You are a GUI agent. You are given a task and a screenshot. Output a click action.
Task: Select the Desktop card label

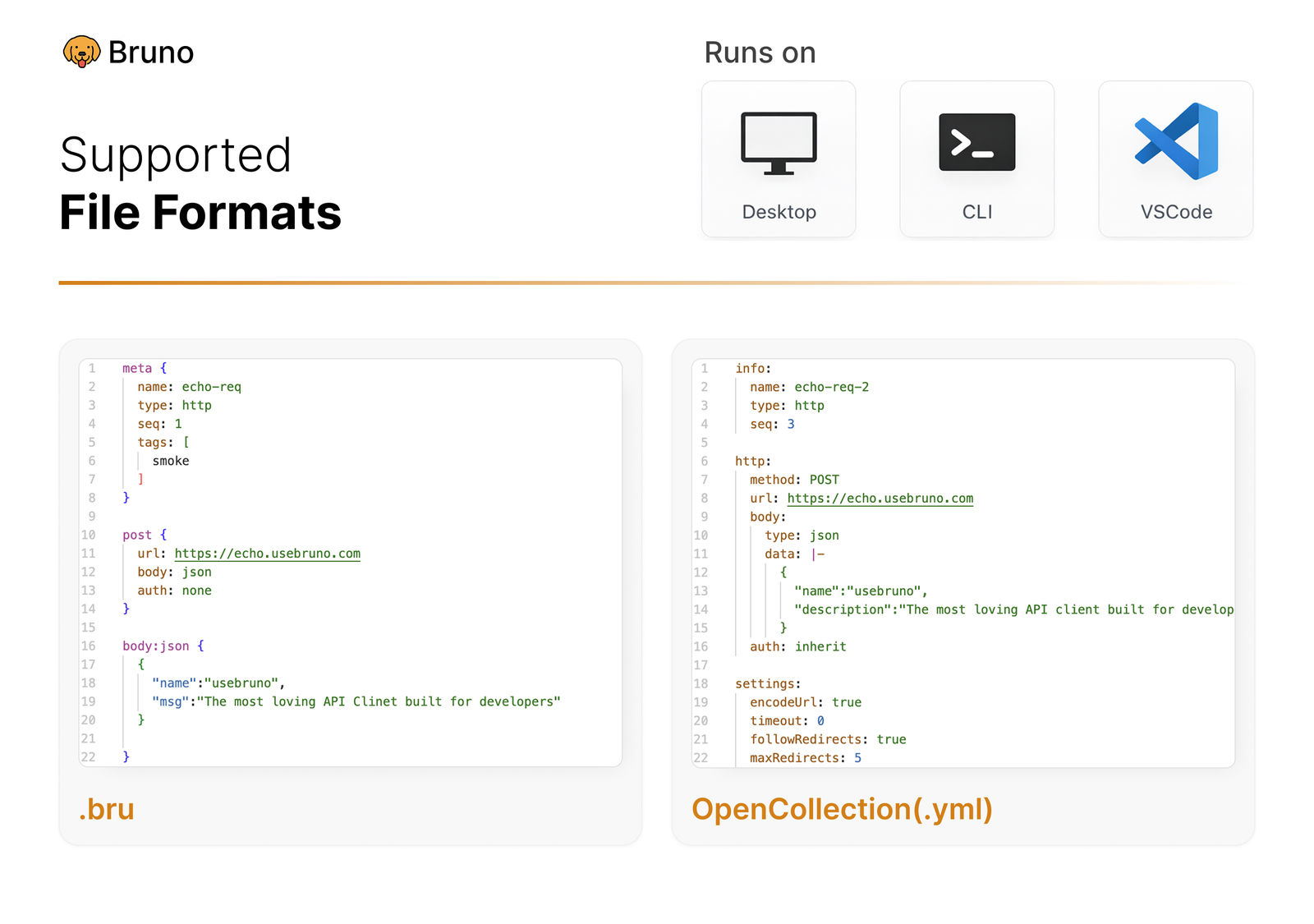(779, 212)
